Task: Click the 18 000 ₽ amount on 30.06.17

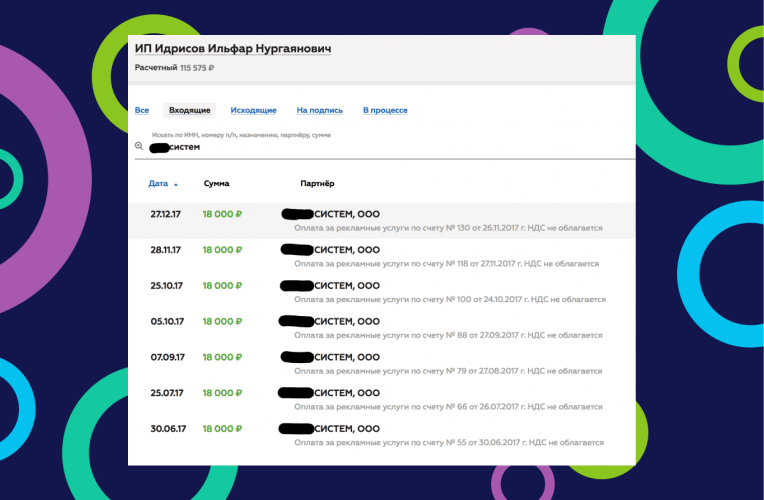Action: pyautogui.click(x=222, y=428)
